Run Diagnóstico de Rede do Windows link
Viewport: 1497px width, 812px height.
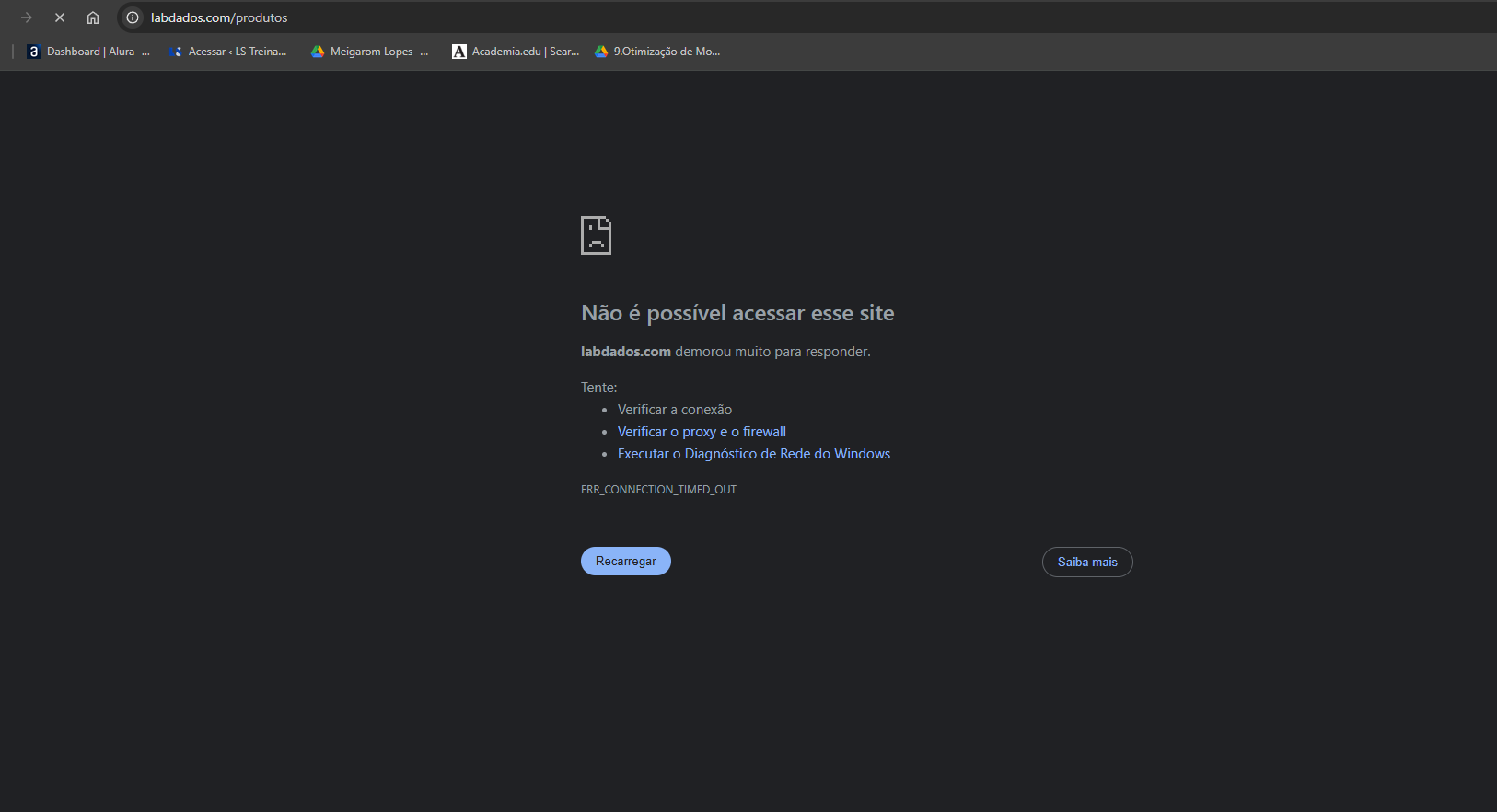coord(754,454)
